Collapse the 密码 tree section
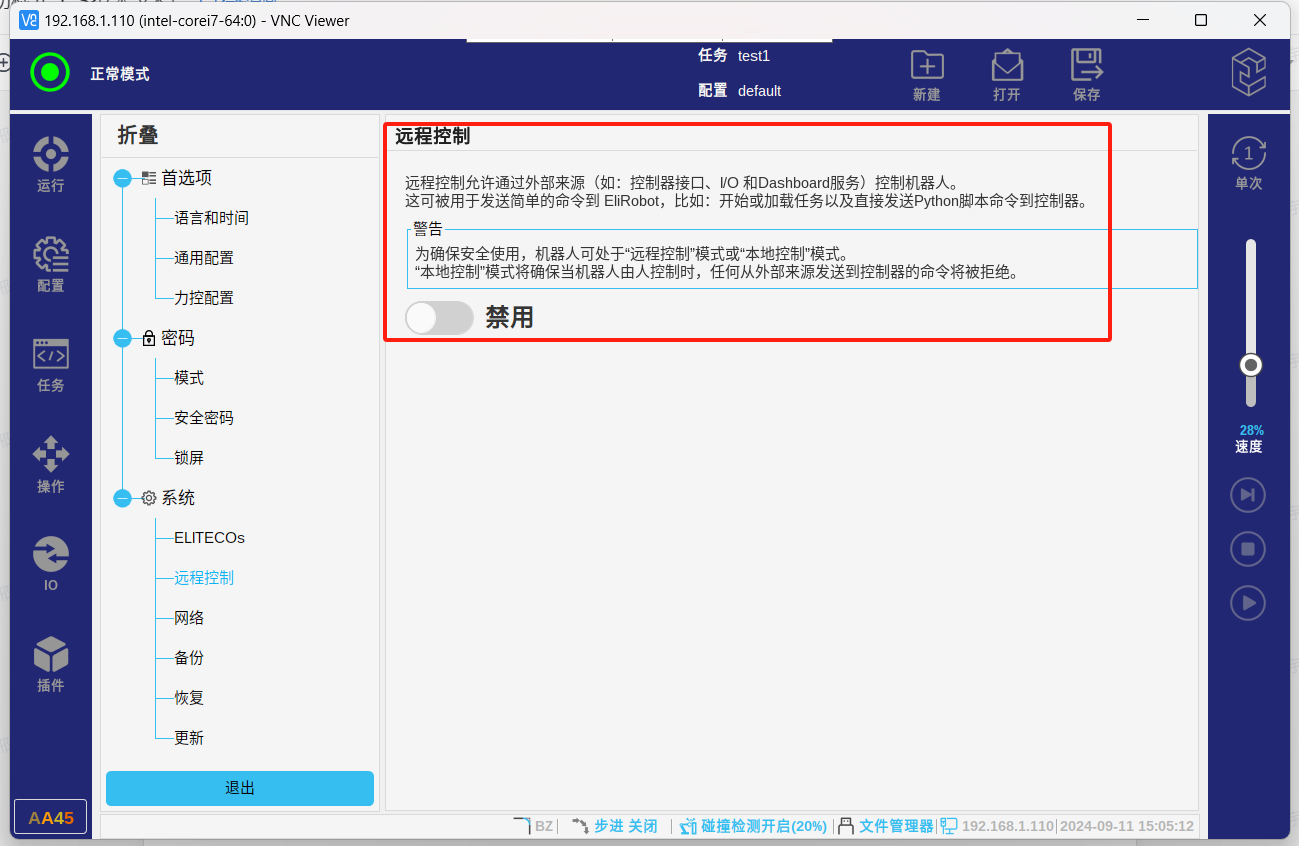Viewport: 1299px width, 846px height. tap(123, 338)
